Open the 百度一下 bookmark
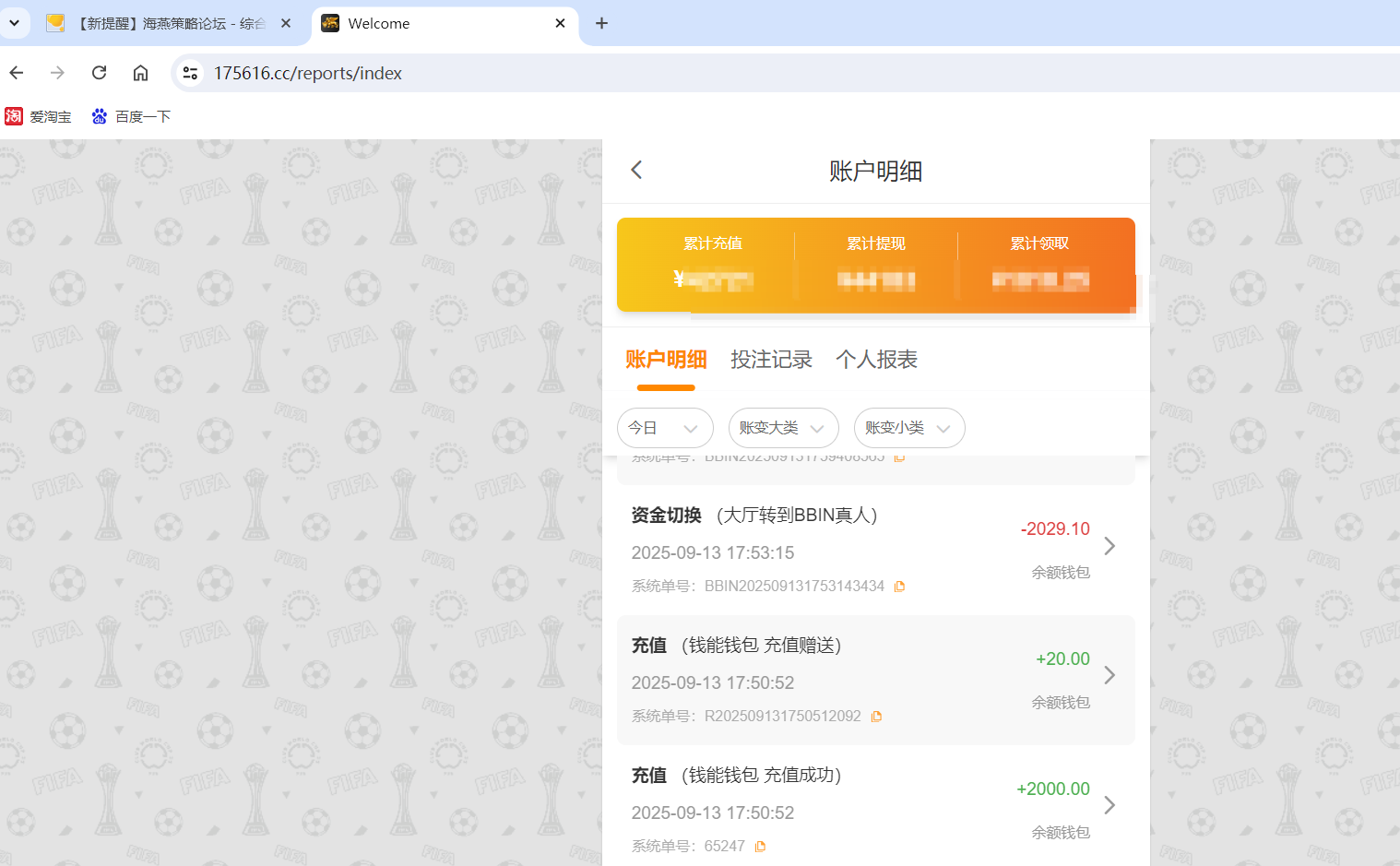Viewport: 1400px width, 866px height. click(130, 116)
